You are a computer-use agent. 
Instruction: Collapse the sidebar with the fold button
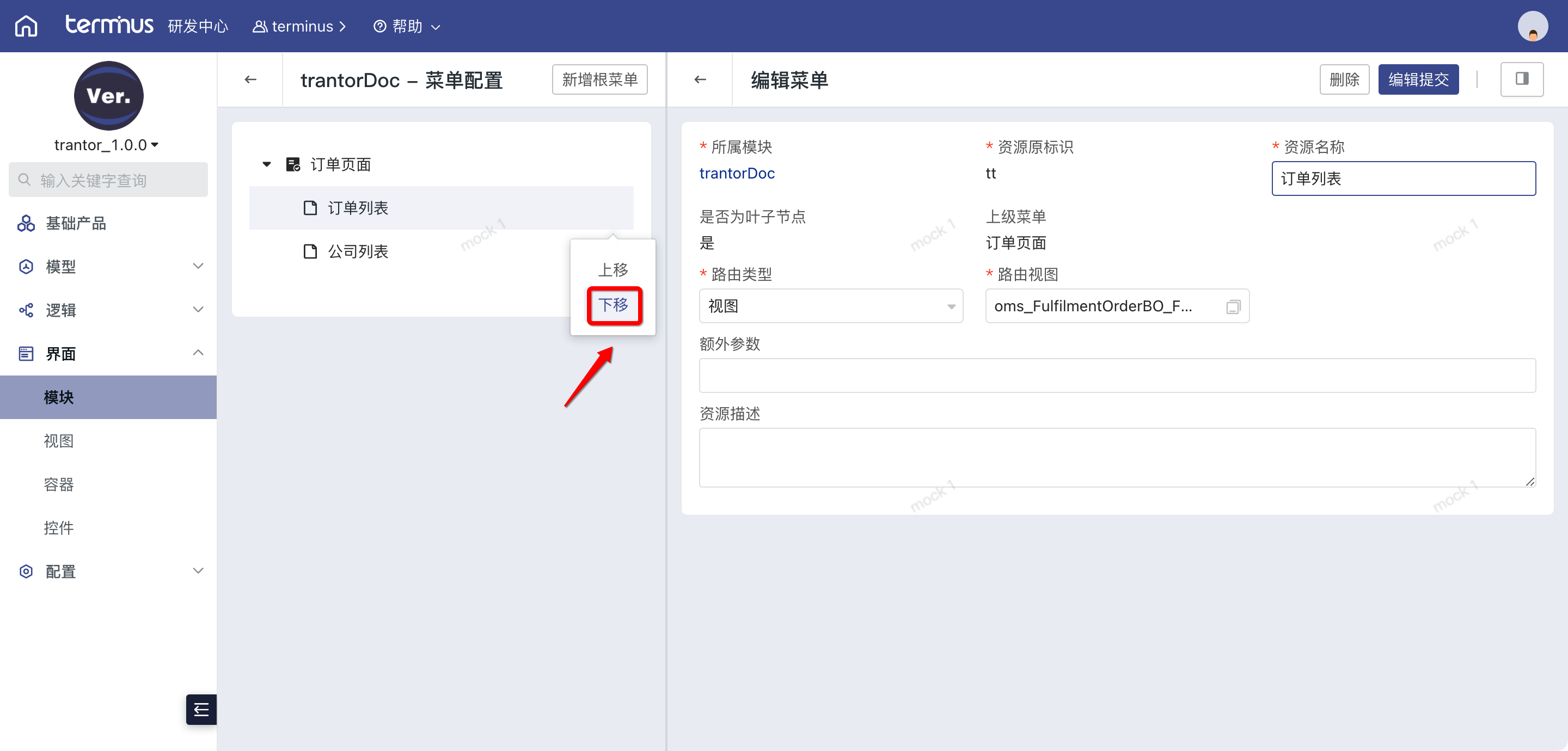coord(201,710)
